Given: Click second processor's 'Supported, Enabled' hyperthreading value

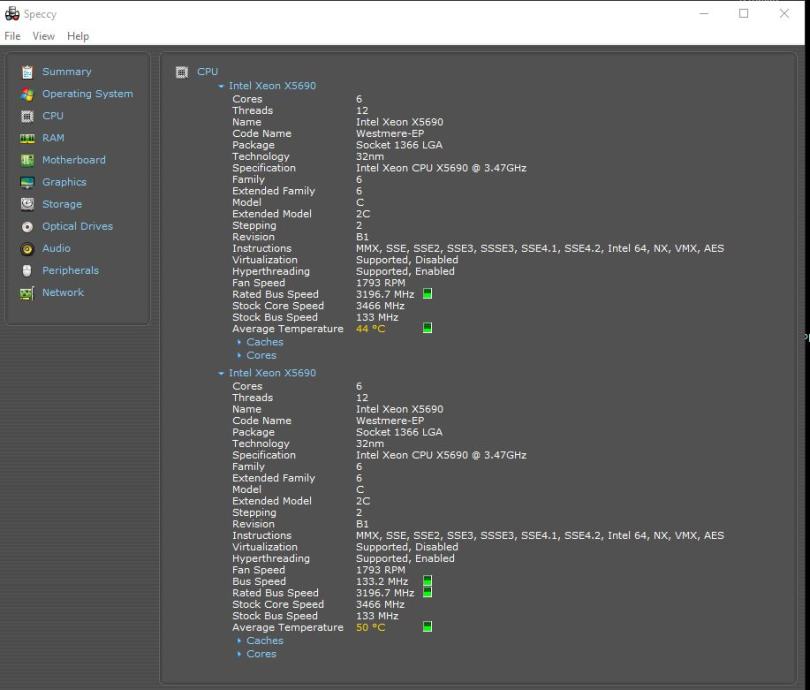Looking at the screenshot, I should [406, 558].
